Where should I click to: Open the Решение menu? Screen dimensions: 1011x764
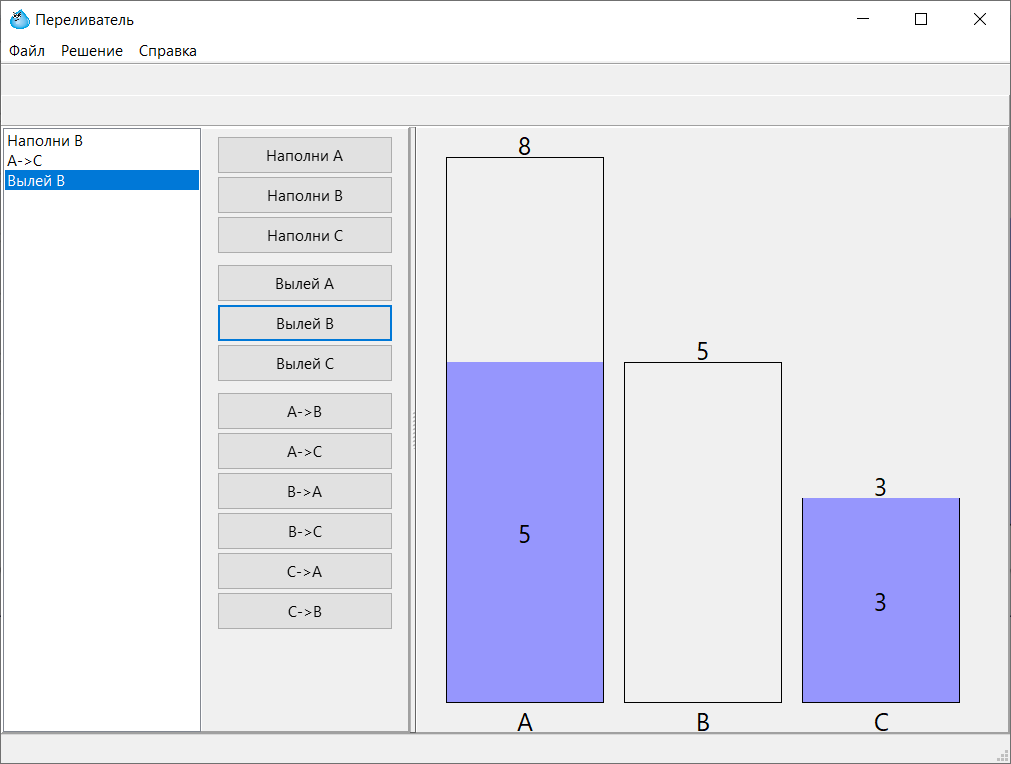coord(92,51)
